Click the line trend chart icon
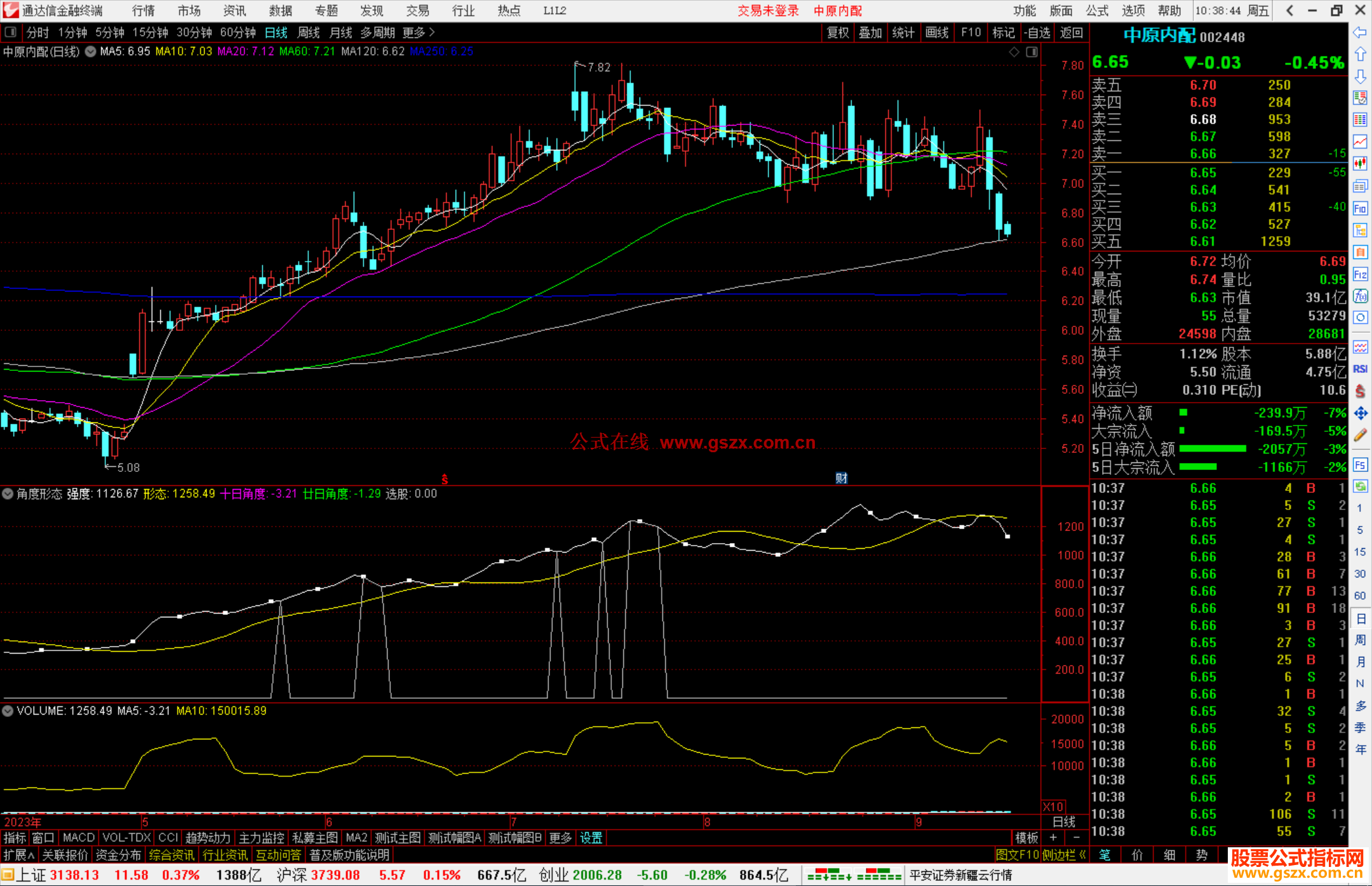This screenshot has width=1372, height=886. pos(1360,142)
